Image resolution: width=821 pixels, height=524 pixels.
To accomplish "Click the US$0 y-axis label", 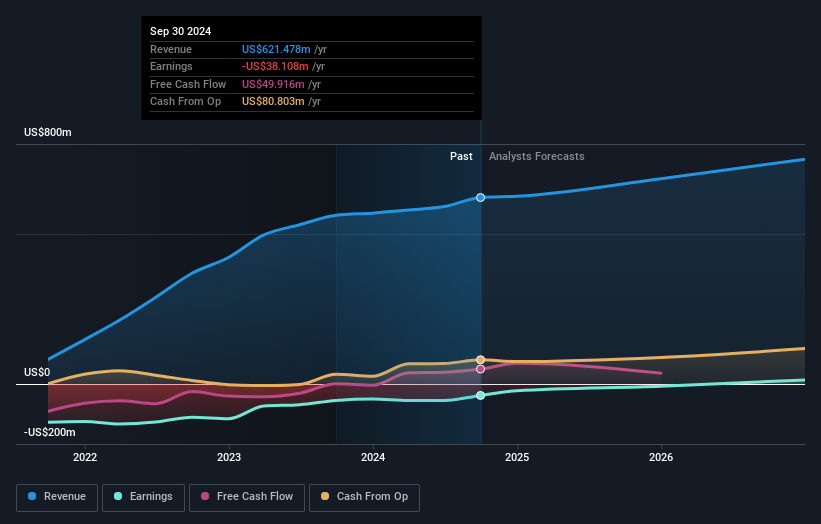I will [37, 372].
